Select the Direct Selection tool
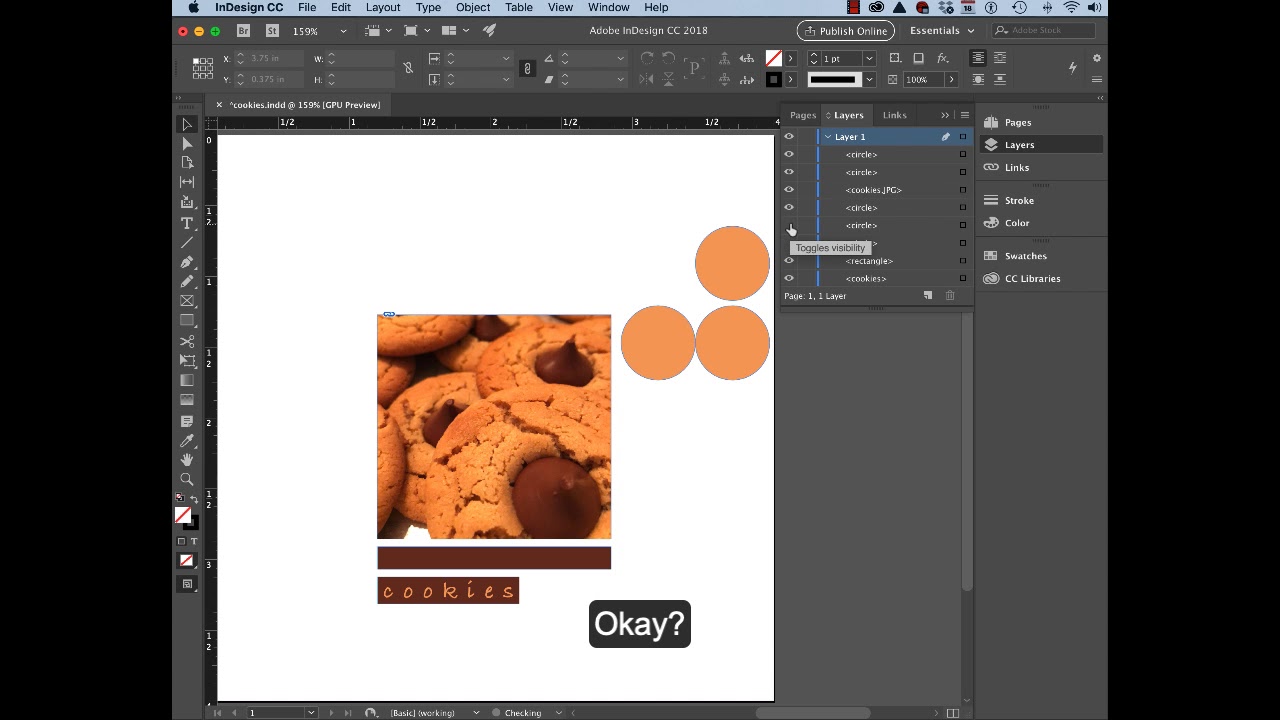1280x720 pixels. tap(187, 144)
